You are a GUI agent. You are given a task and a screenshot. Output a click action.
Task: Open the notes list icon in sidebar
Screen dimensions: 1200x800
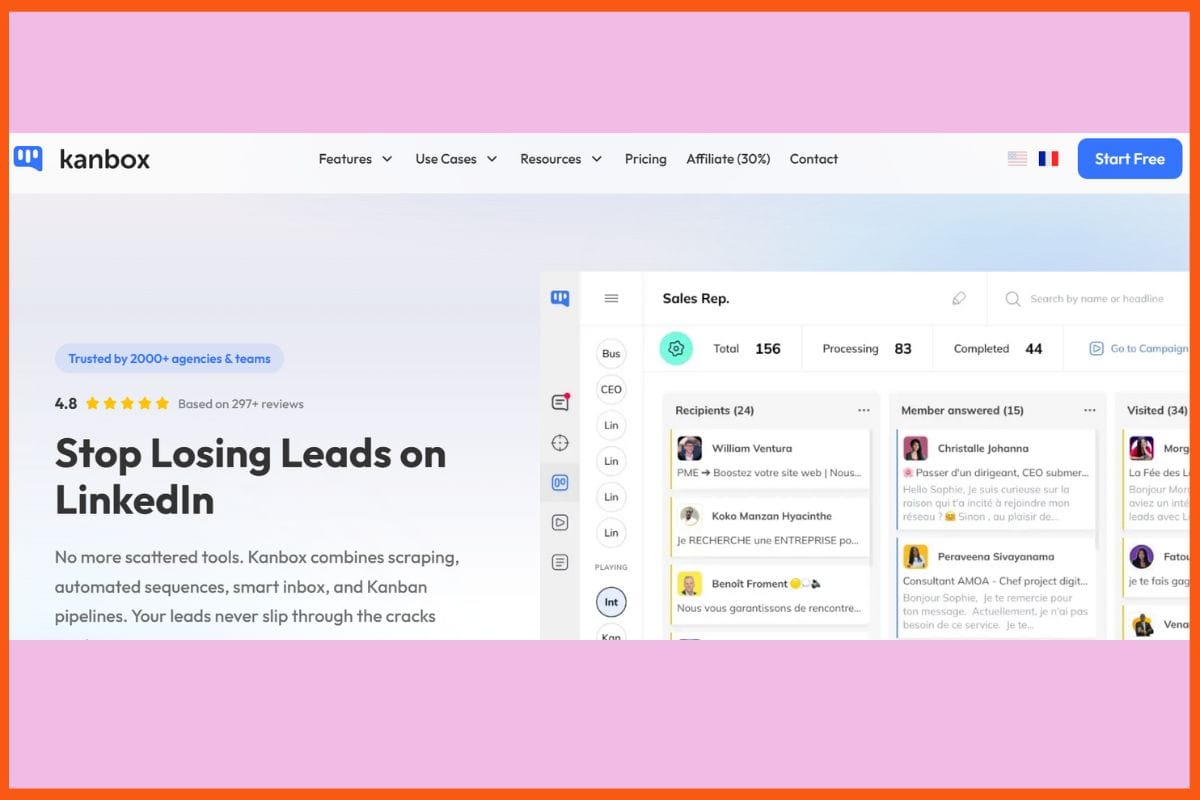[560, 562]
